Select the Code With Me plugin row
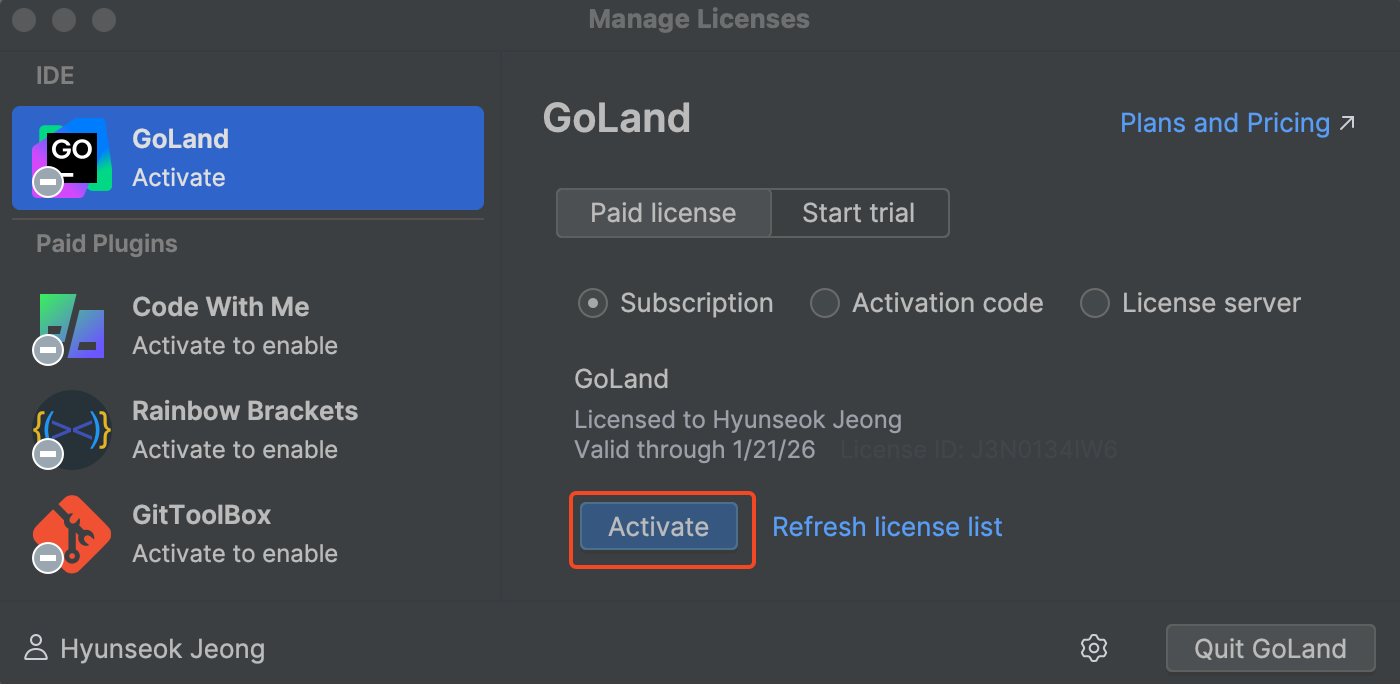 point(248,326)
